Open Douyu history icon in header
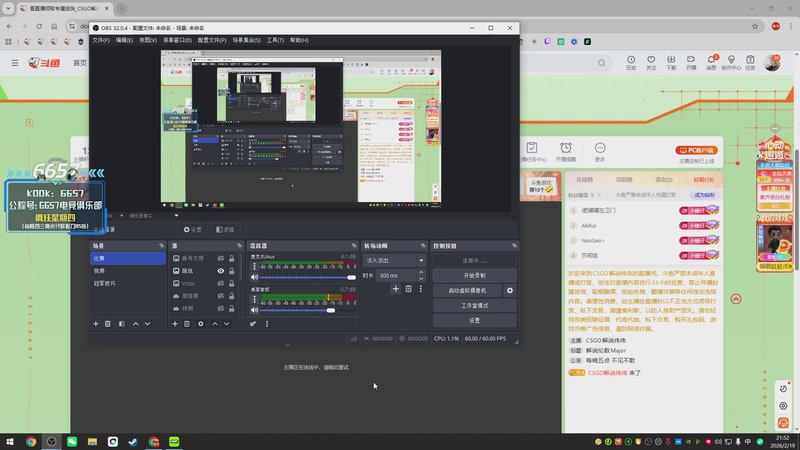Viewport: 800px width, 450px height. click(631, 62)
